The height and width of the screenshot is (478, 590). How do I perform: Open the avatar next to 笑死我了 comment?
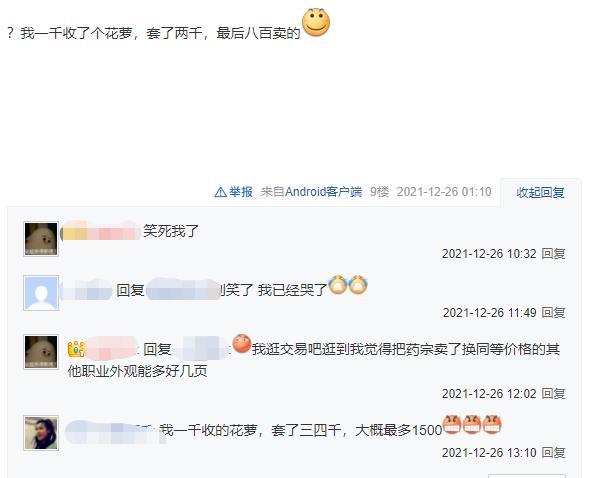coord(41,239)
